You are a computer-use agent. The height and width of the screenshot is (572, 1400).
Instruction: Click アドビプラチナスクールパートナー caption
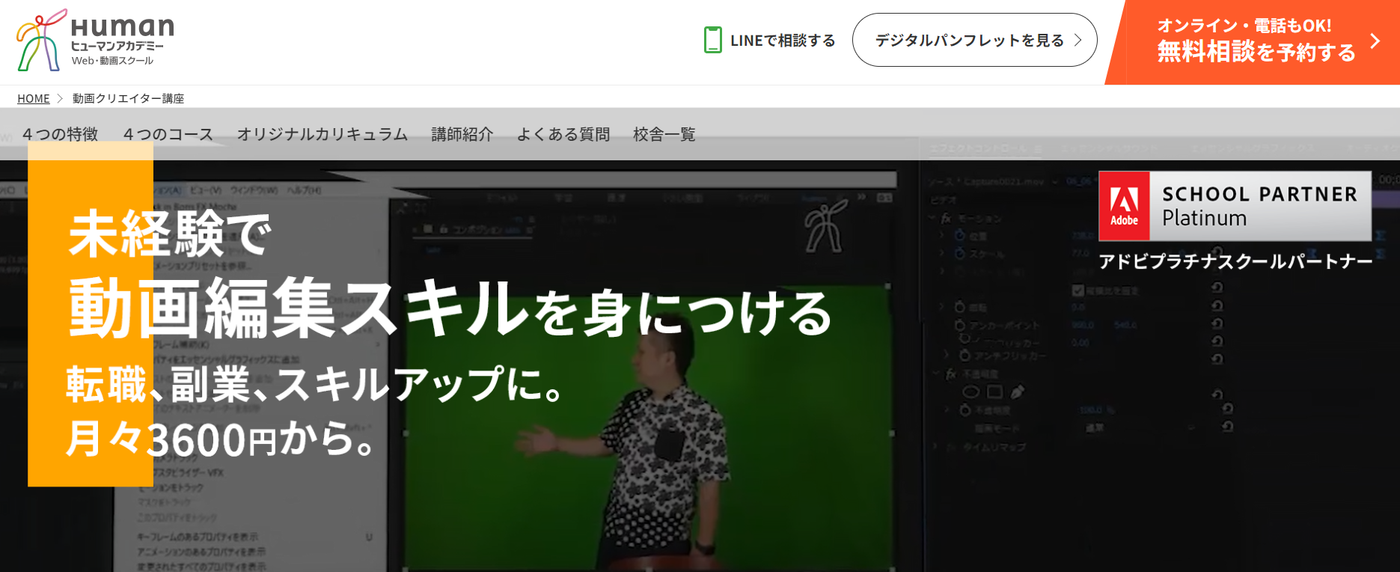(1235, 262)
